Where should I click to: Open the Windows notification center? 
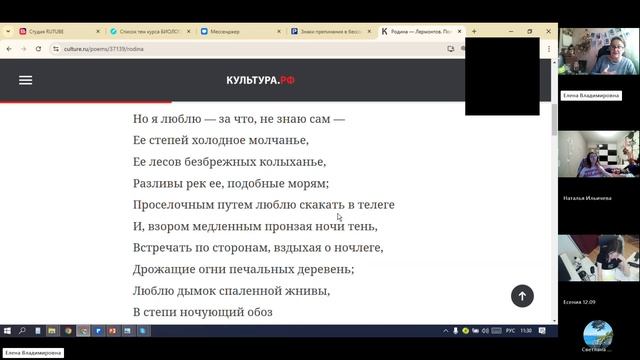pyautogui.click(x=542, y=331)
